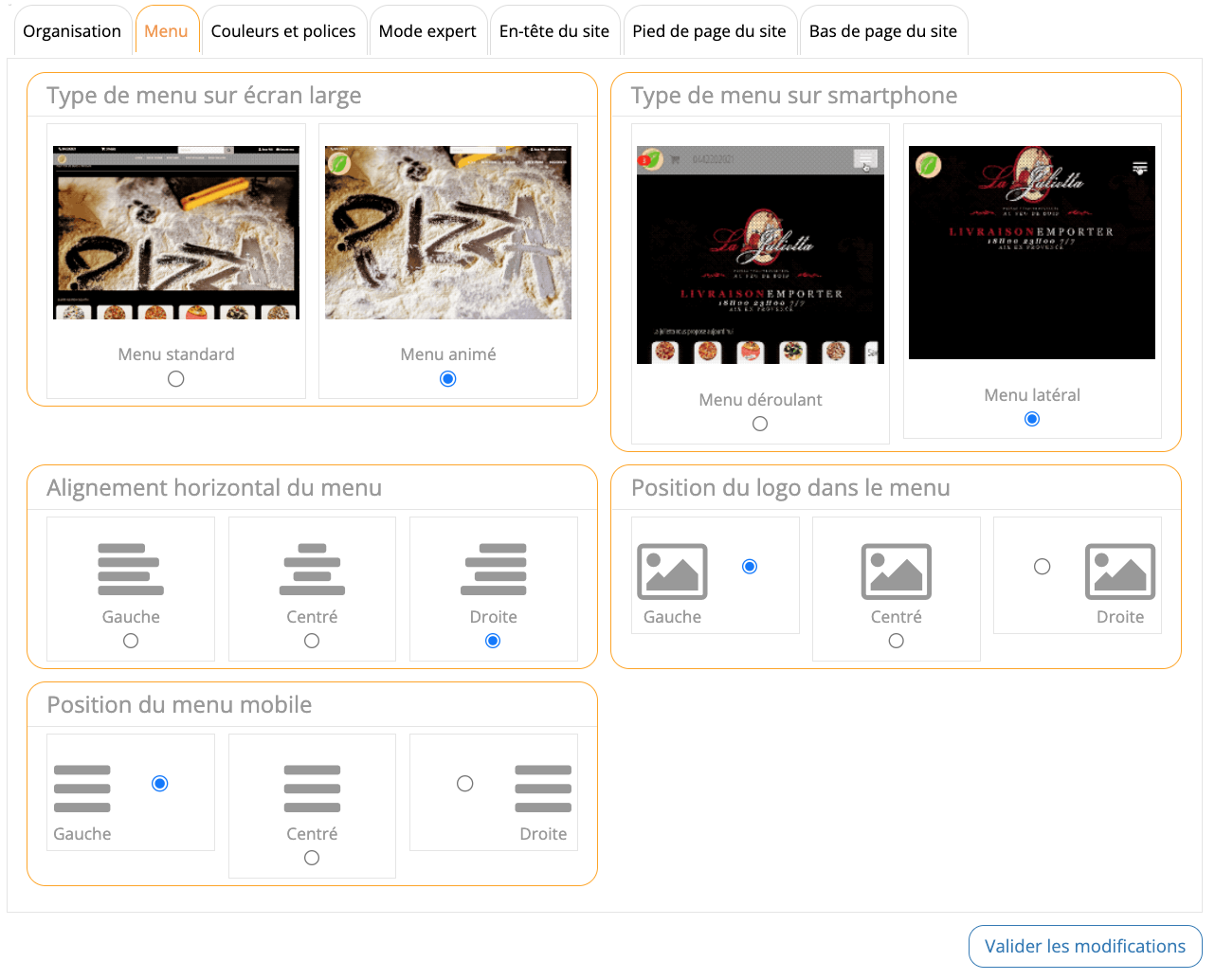Click the logo image icon labeled Gauche

[672, 572]
